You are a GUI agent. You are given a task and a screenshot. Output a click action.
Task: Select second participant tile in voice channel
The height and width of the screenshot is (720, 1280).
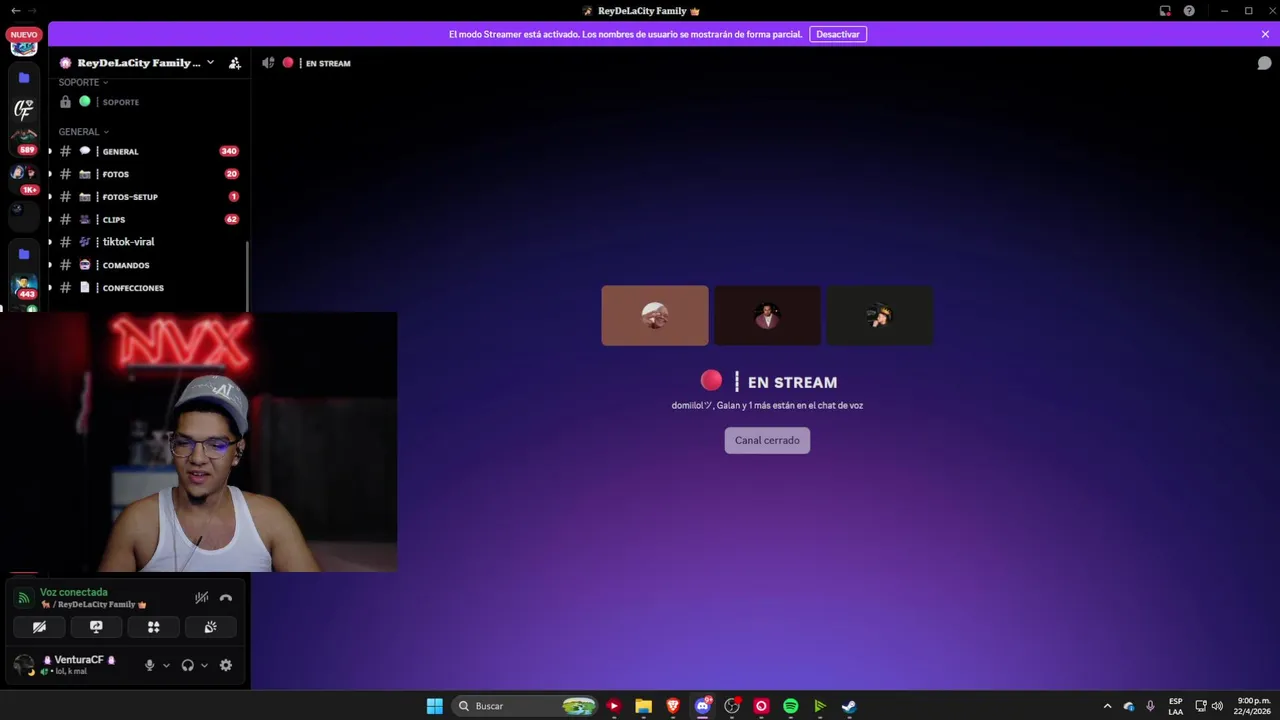tap(767, 316)
